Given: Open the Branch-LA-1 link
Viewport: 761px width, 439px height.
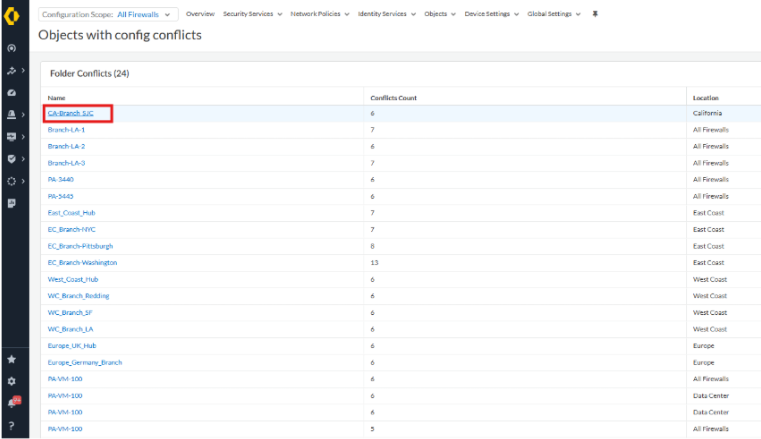Looking at the screenshot, I should [66, 130].
